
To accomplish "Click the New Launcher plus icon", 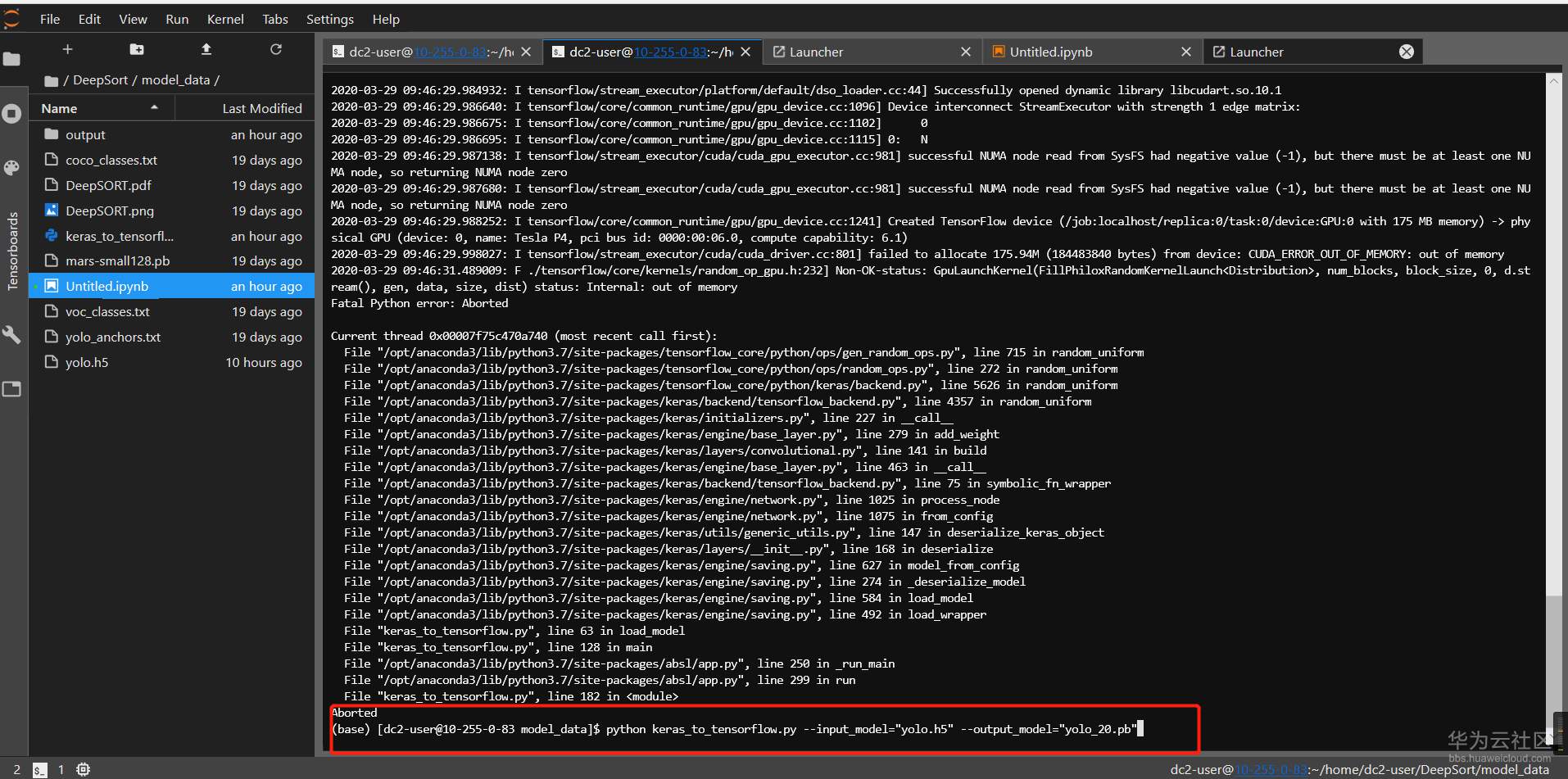I will click(67, 50).
